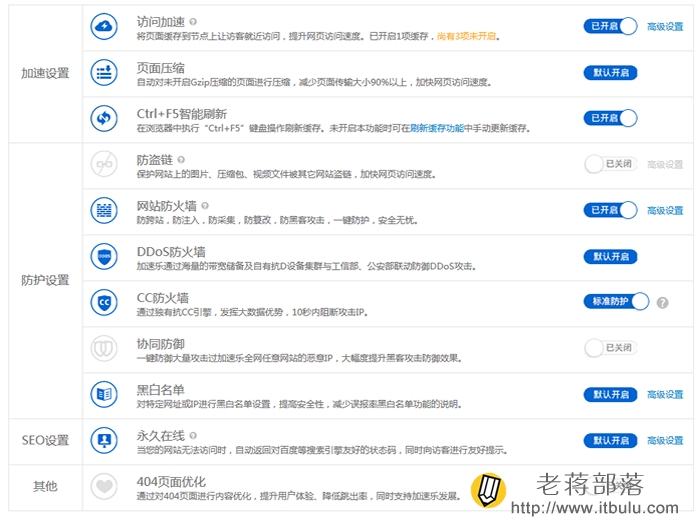Select the SEO设置 section label

(x=45, y=440)
